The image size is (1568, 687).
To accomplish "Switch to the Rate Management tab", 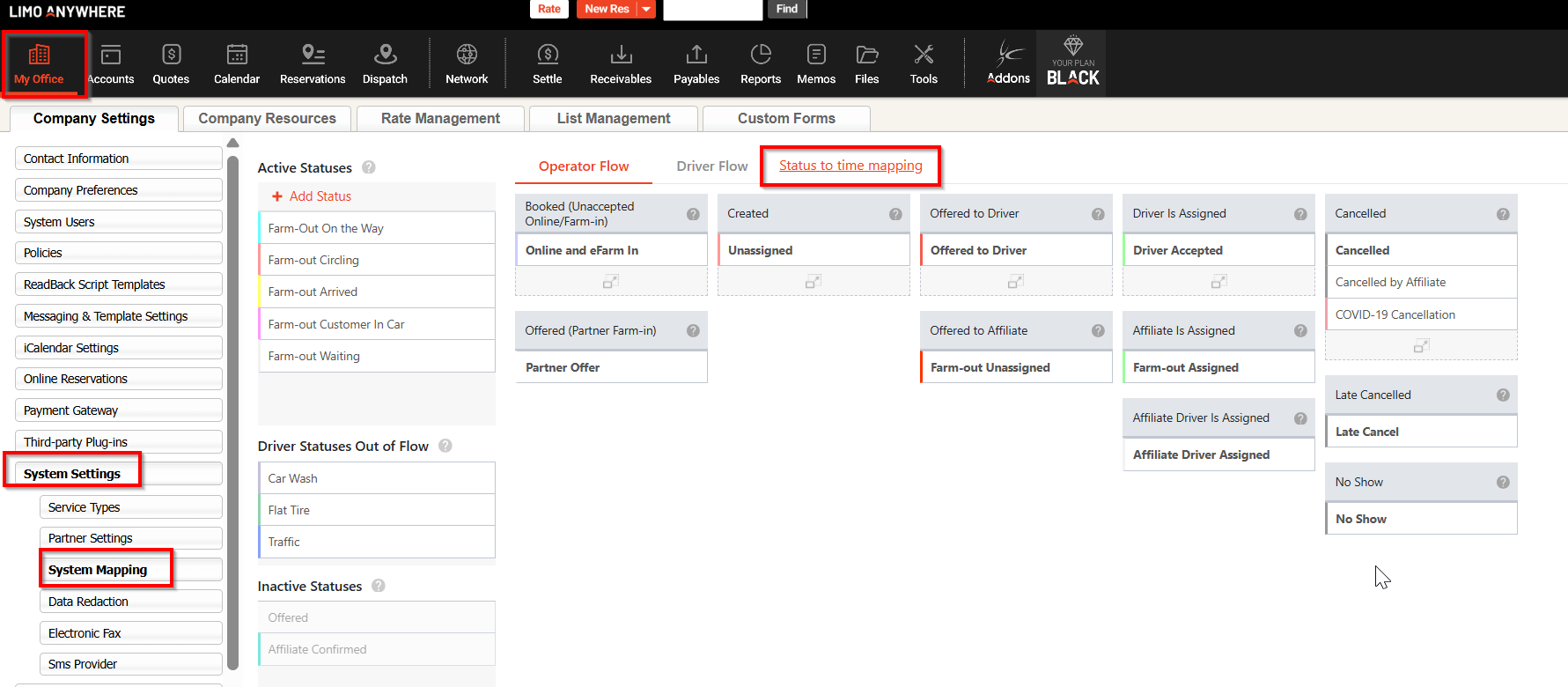I will [440, 118].
